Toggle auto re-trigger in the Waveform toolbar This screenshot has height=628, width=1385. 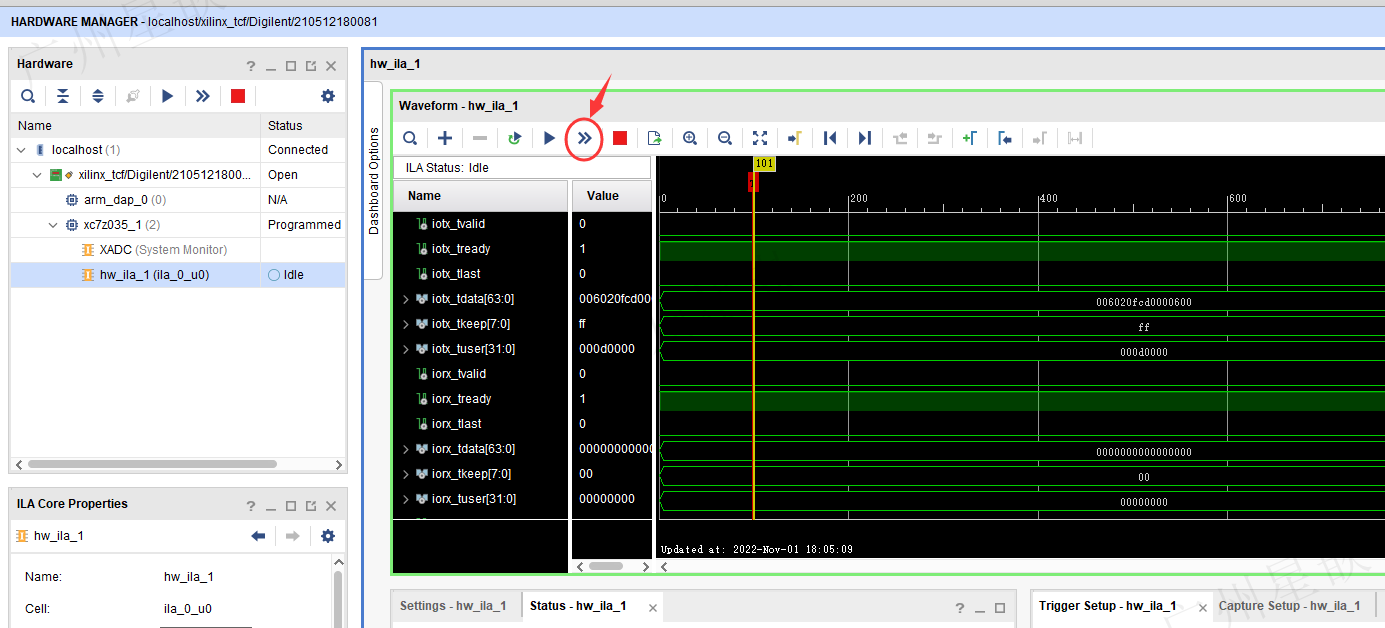[515, 138]
